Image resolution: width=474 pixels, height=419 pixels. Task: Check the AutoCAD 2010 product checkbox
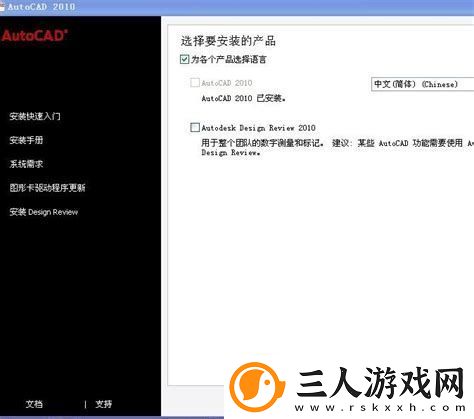195,82
